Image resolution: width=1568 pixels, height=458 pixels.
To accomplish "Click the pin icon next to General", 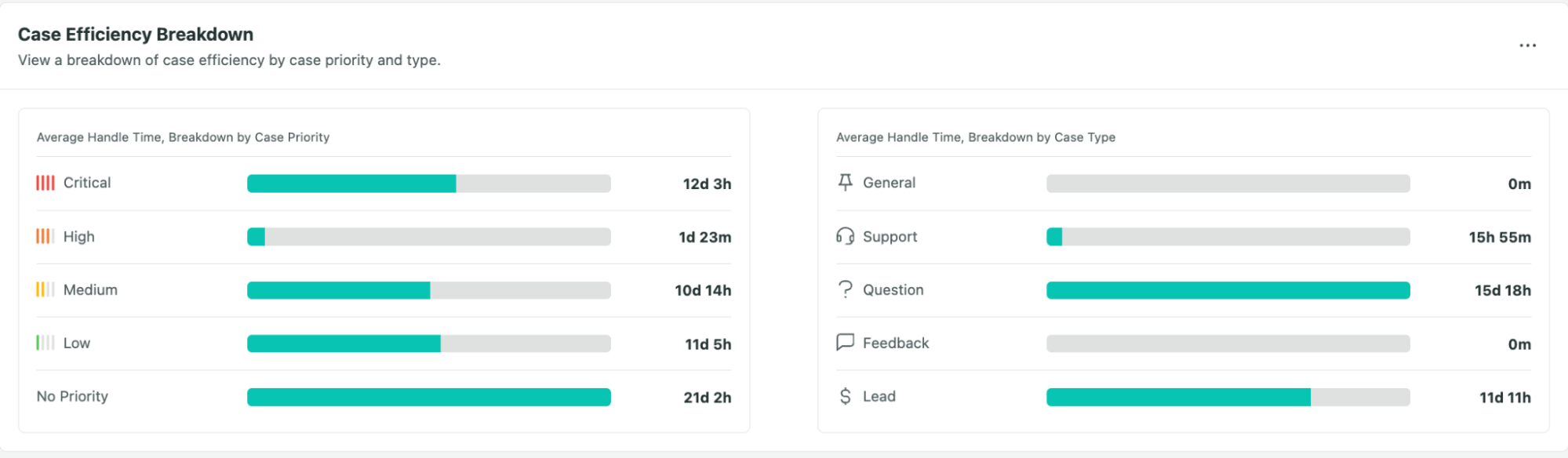I will click(845, 183).
